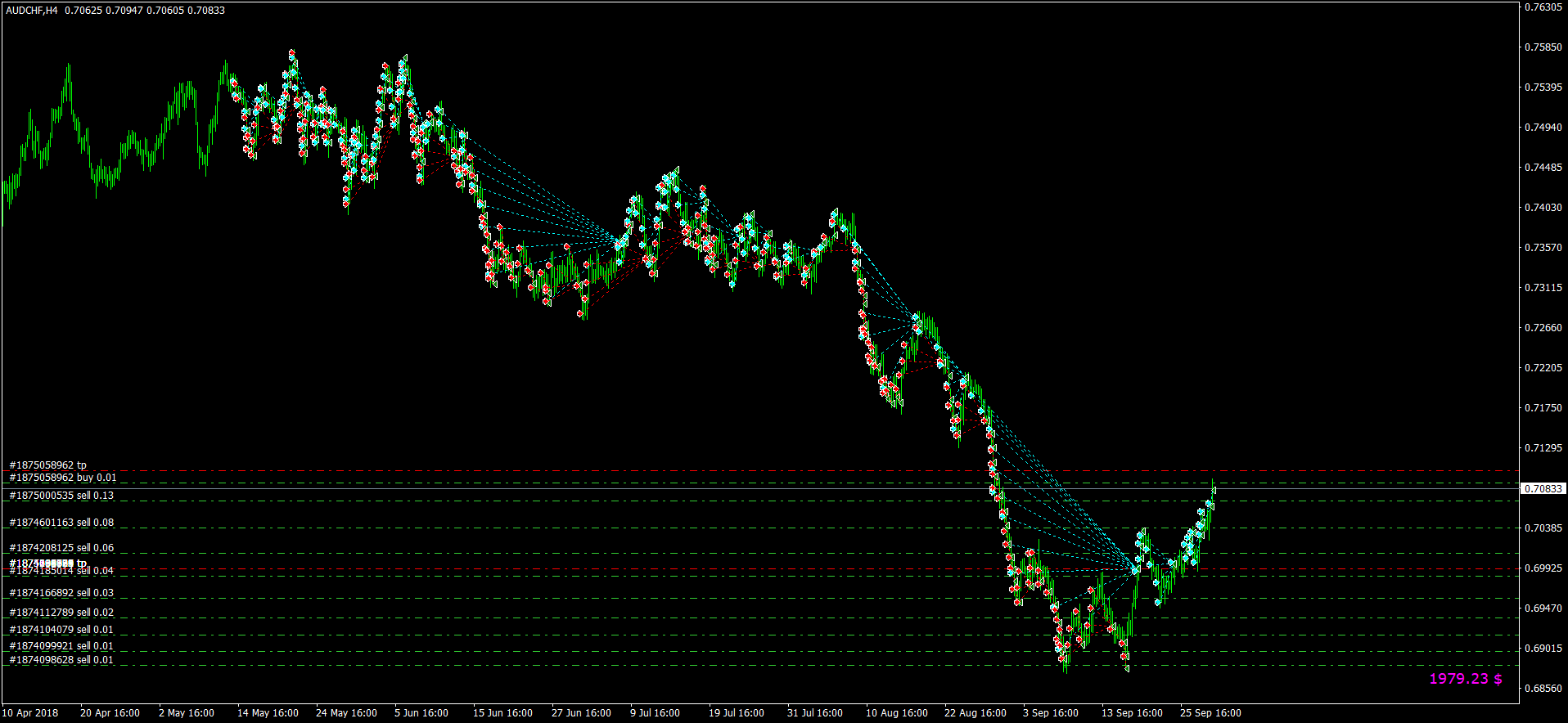Click time axis label 10 Aug 16:00
The height and width of the screenshot is (723, 1568).
[x=897, y=713]
